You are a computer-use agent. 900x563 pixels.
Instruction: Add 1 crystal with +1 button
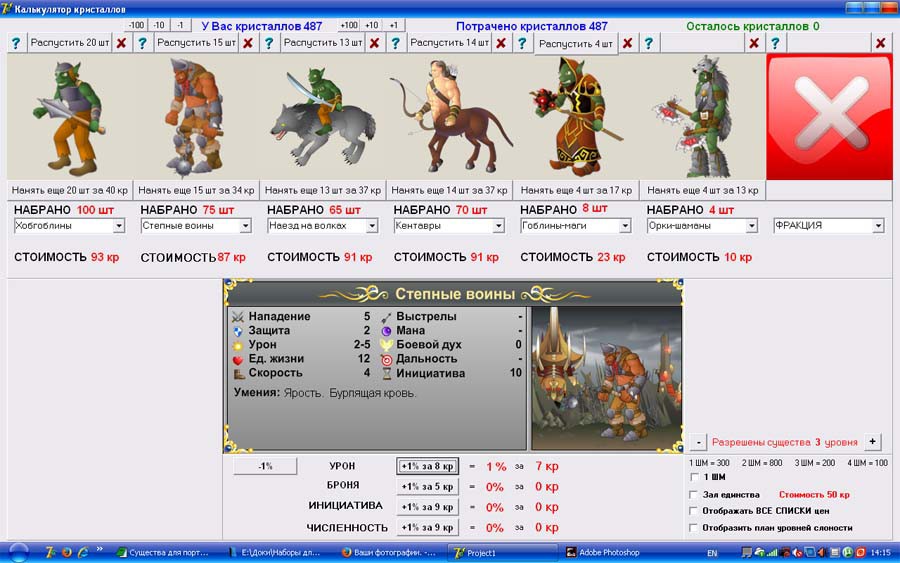coord(394,25)
